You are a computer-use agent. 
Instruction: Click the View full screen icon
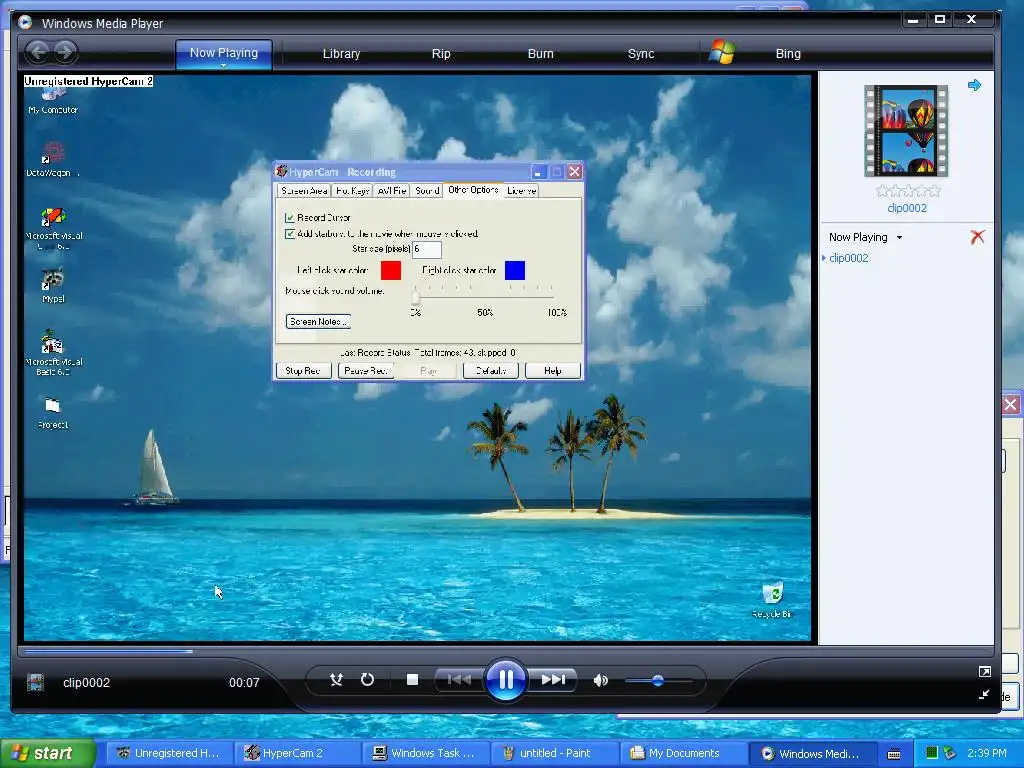click(985, 671)
